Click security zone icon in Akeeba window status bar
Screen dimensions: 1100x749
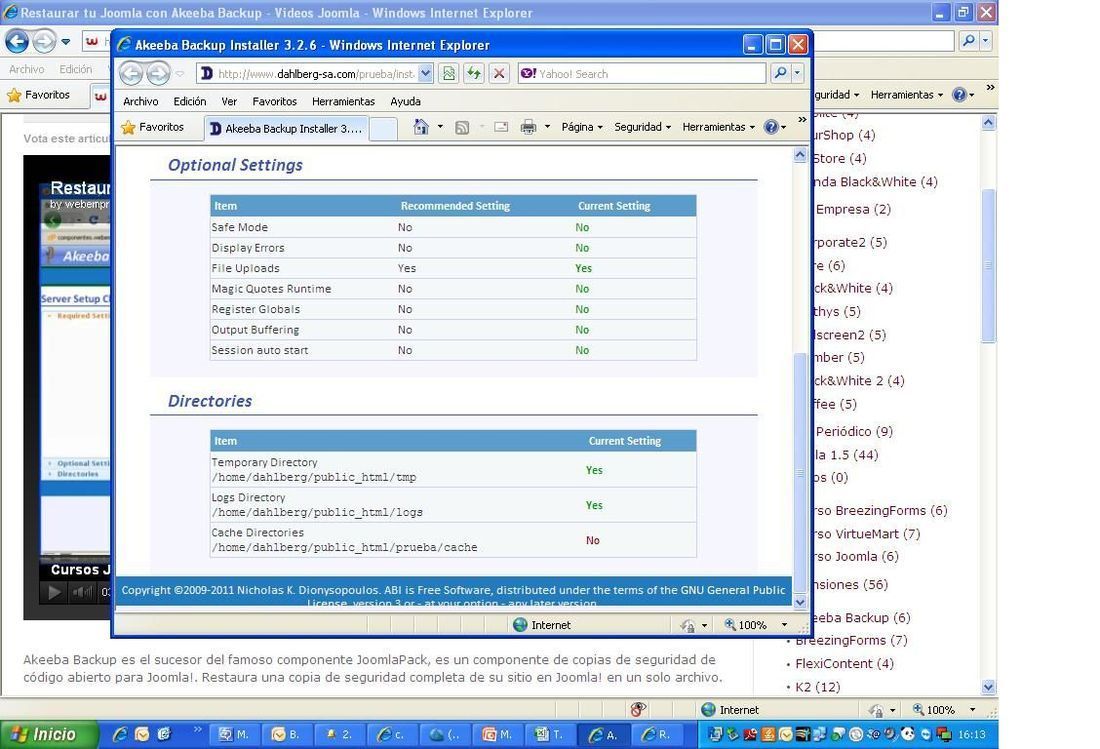688,625
